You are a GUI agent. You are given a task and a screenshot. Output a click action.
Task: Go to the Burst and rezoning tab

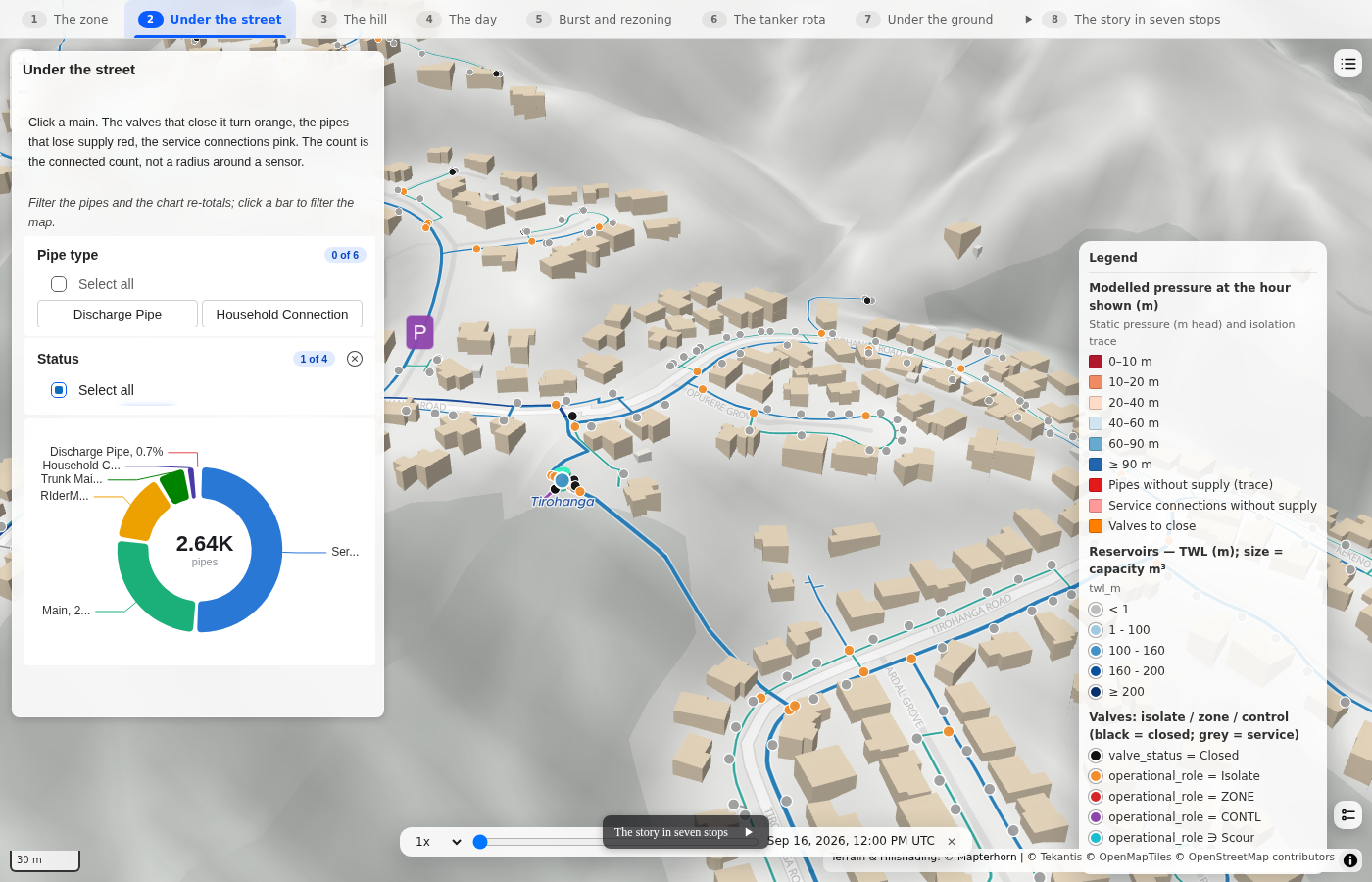point(600,19)
